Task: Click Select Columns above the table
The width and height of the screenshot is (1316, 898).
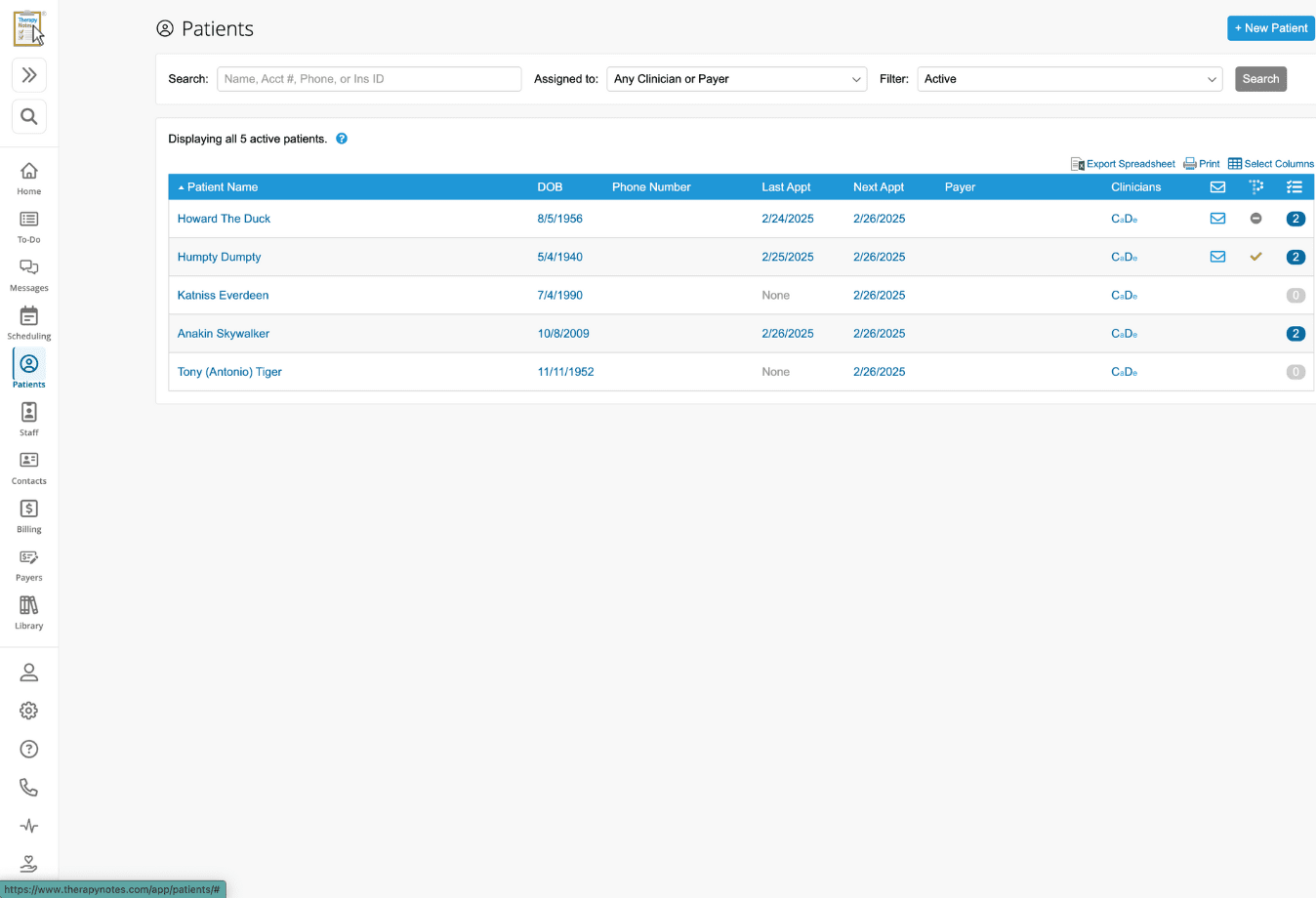Action: coord(1271,164)
